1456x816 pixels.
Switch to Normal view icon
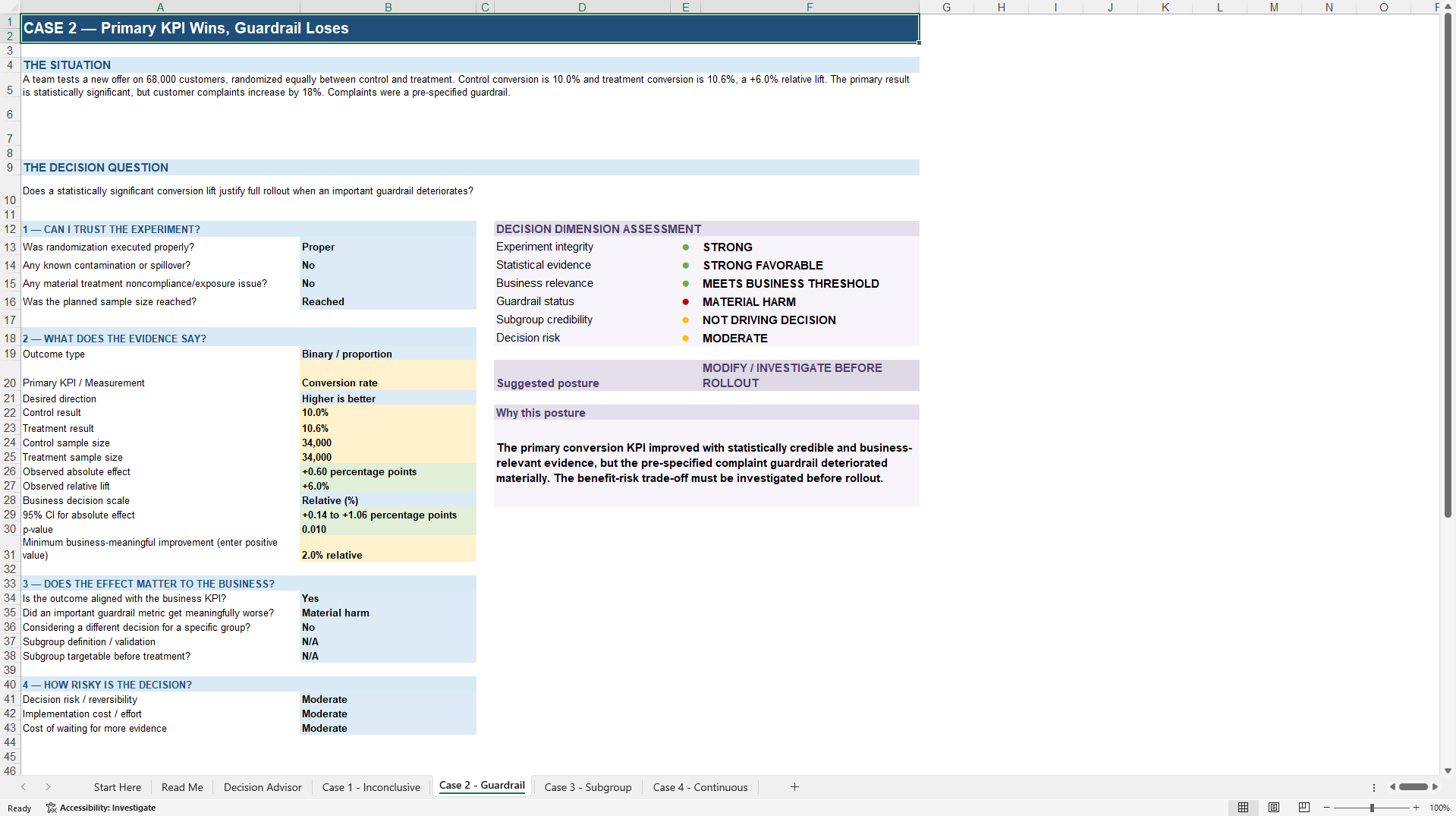1243,808
